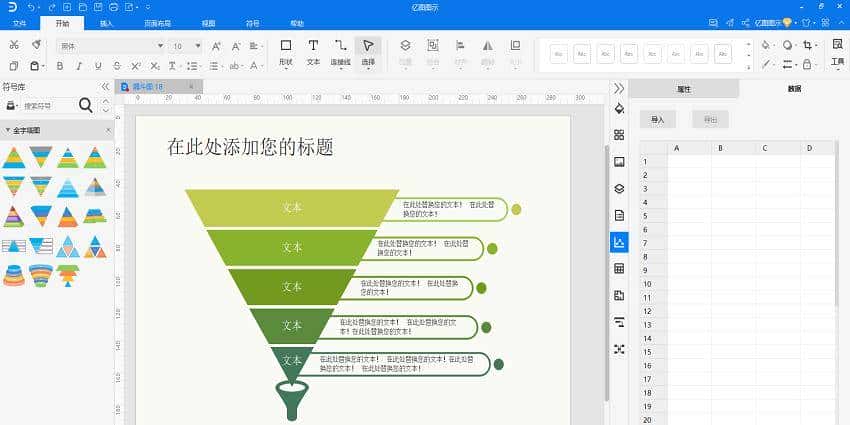Click the Export (导出) button
The height and width of the screenshot is (425, 850).
coord(710,119)
